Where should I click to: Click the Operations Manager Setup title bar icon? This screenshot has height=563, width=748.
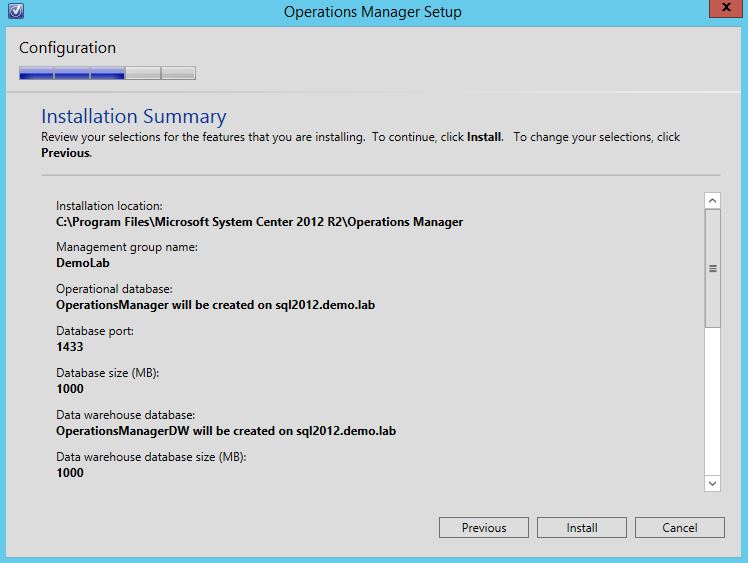click(x=13, y=12)
